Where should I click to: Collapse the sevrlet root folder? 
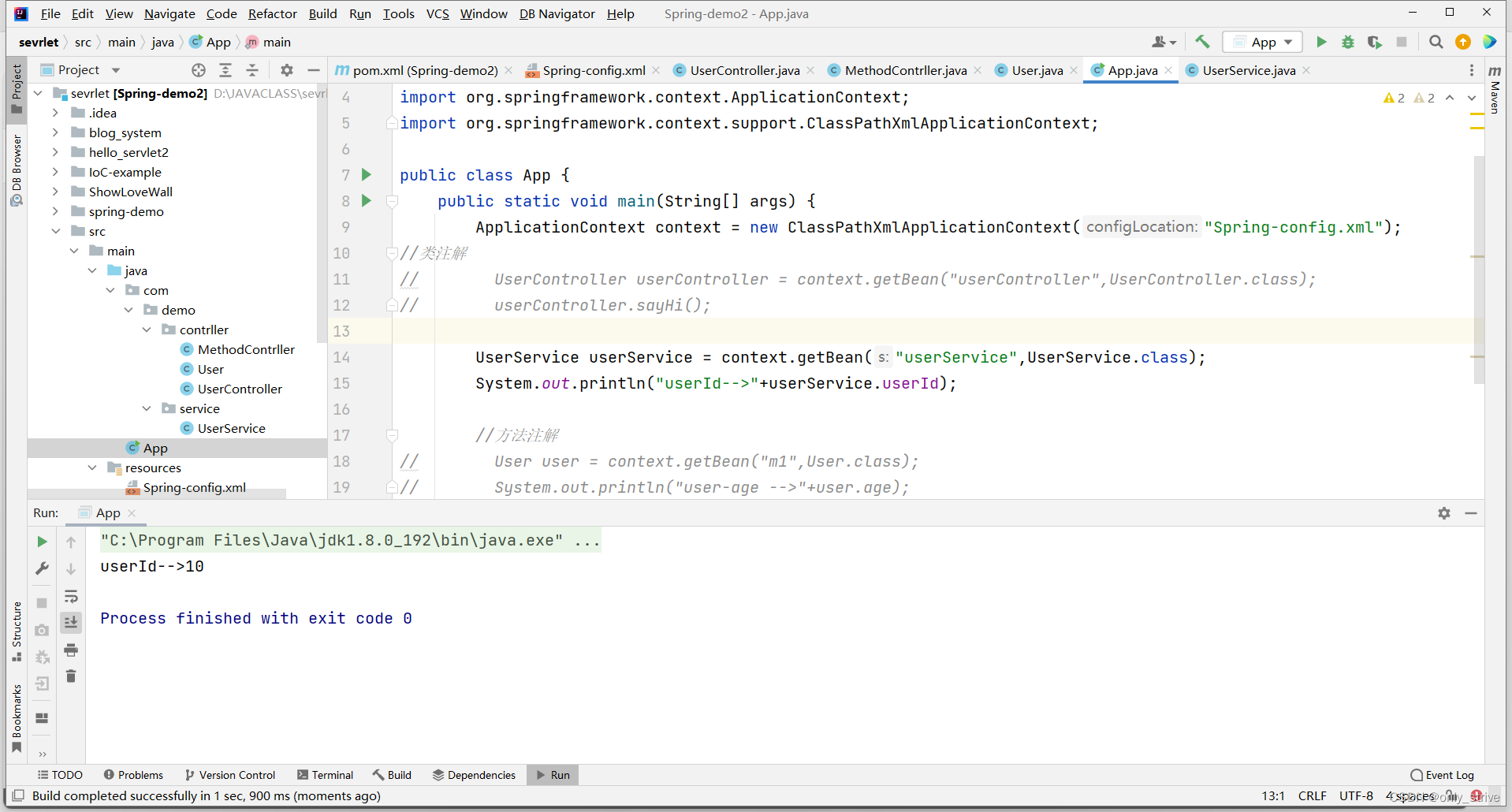point(38,93)
